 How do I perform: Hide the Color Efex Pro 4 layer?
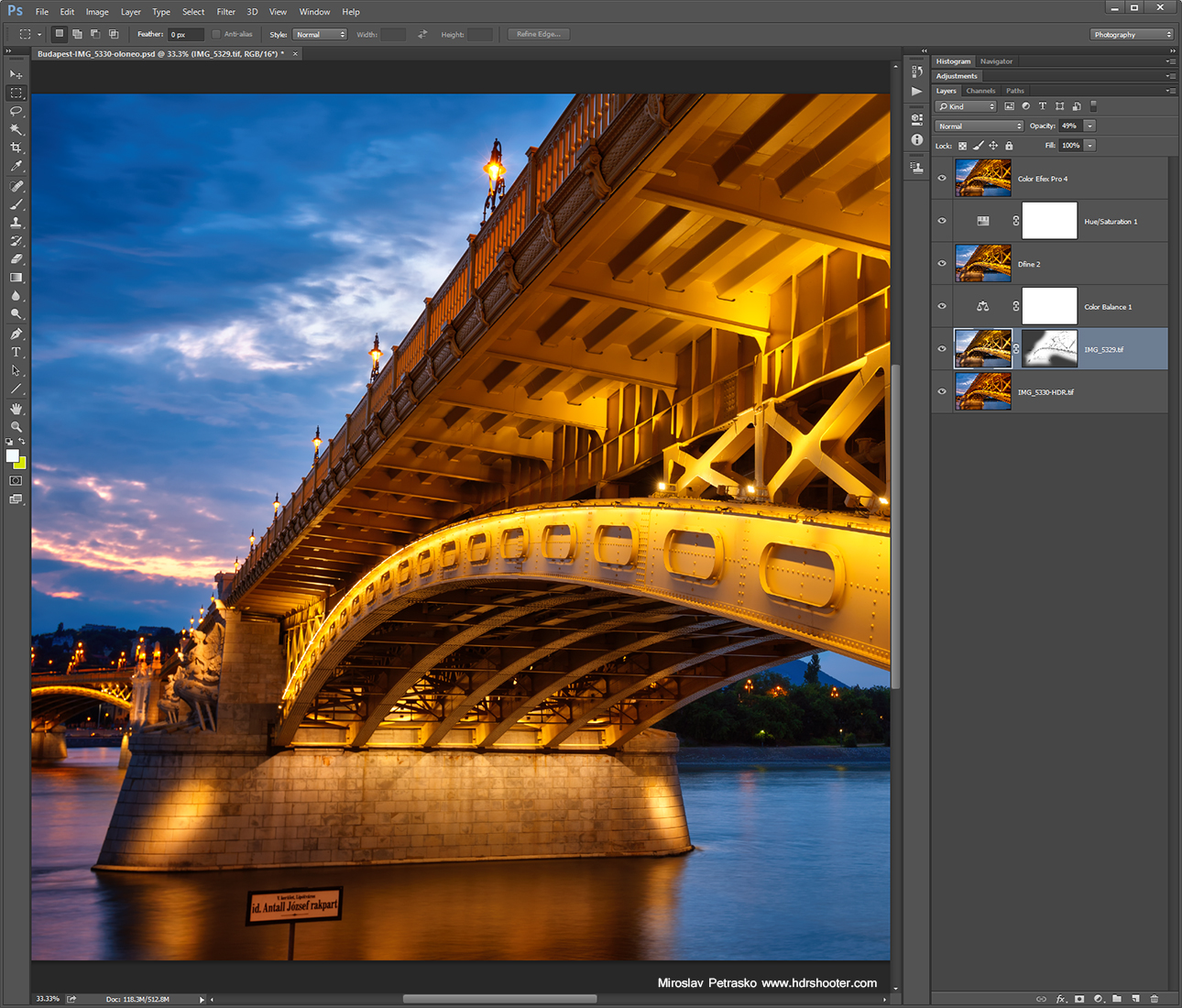[941, 178]
